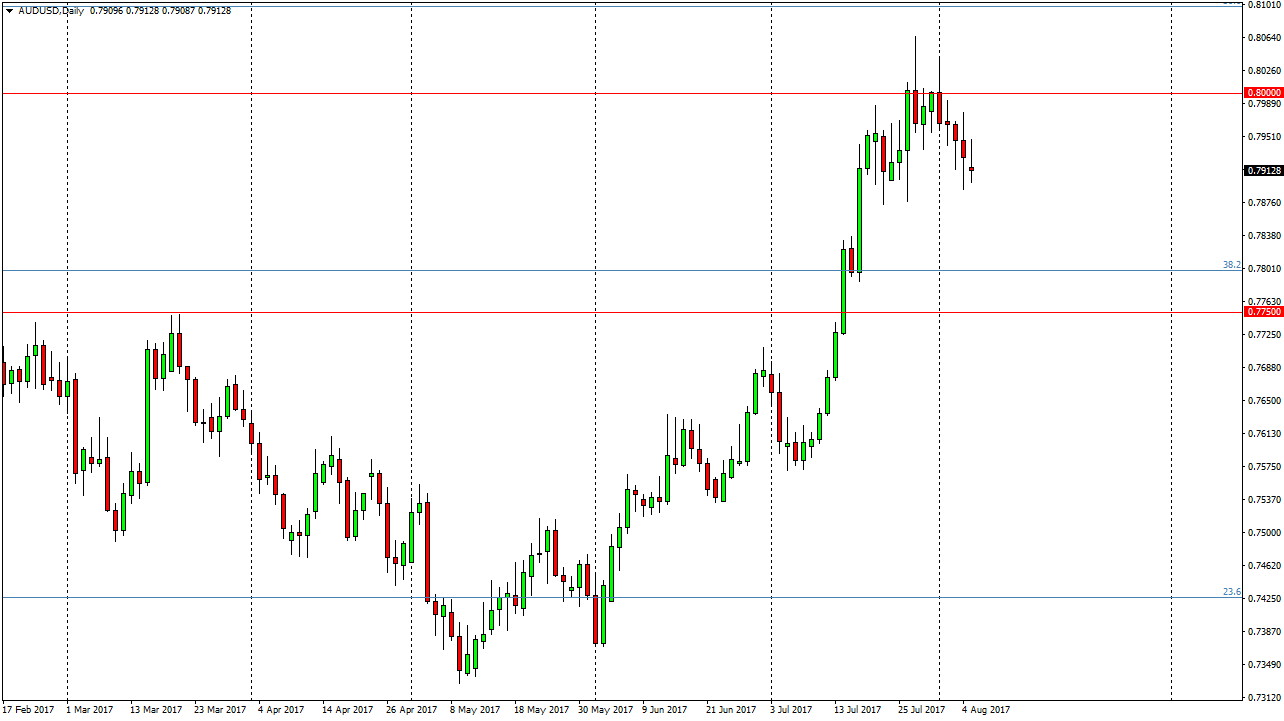Click the 13 Mar 2017 date label
This screenshot has height=721, width=1284.
[x=156, y=710]
